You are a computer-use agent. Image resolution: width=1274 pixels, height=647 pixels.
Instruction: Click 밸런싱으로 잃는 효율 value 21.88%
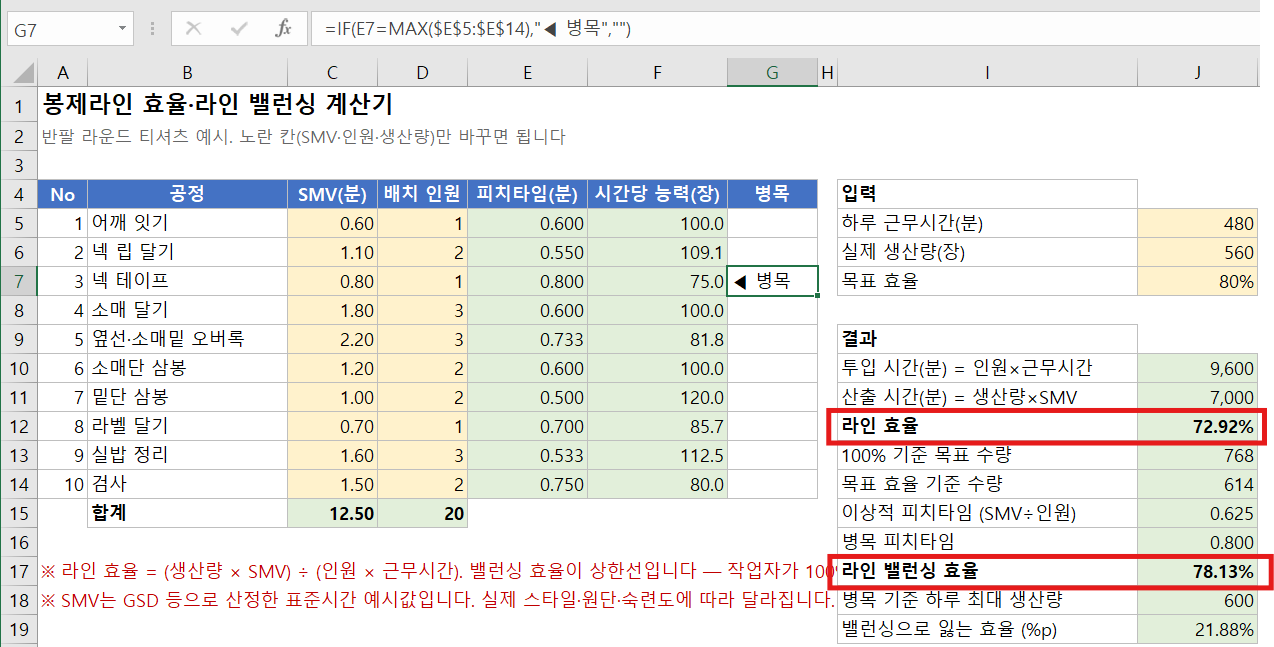pyautogui.click(x=1198, y=629)
